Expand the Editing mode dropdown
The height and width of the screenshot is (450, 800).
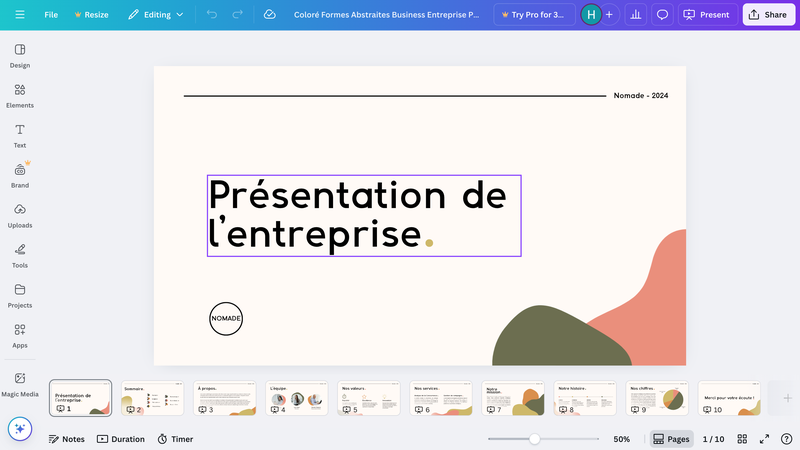click(x=155, y=15)
